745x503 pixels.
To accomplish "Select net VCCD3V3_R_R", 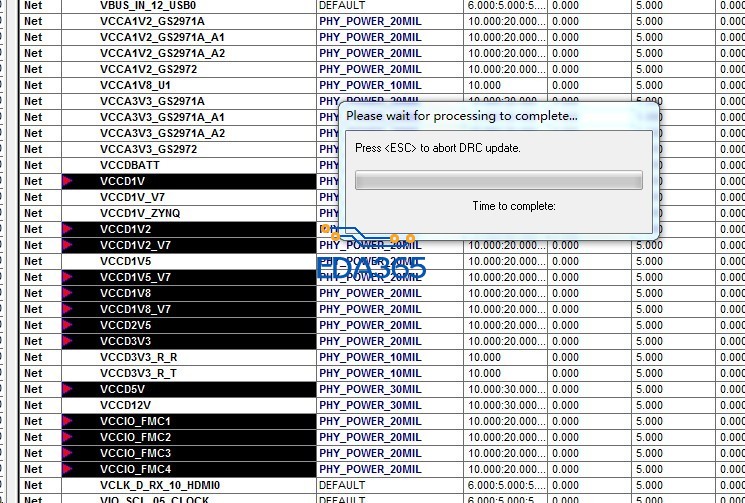I will pos(138,357).
